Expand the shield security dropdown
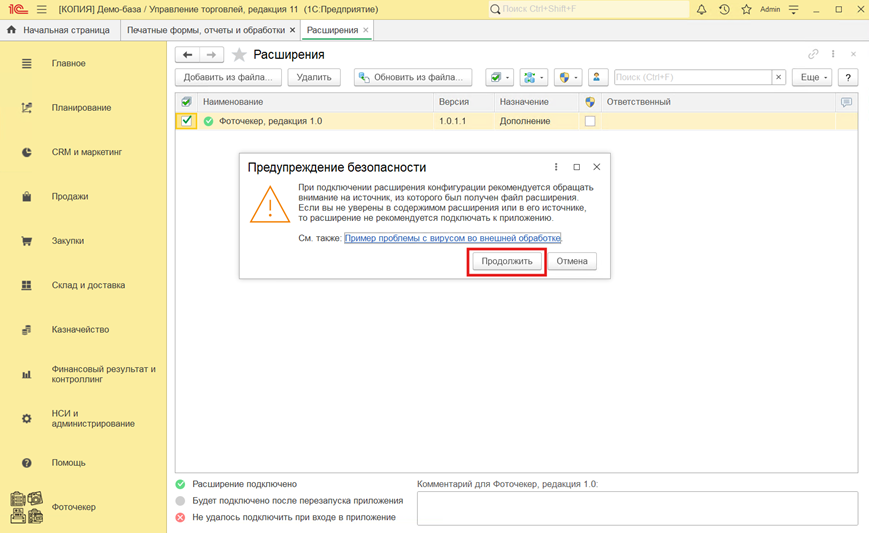The height and width of the screenshot is (533, 869). (x=568, y=77)
